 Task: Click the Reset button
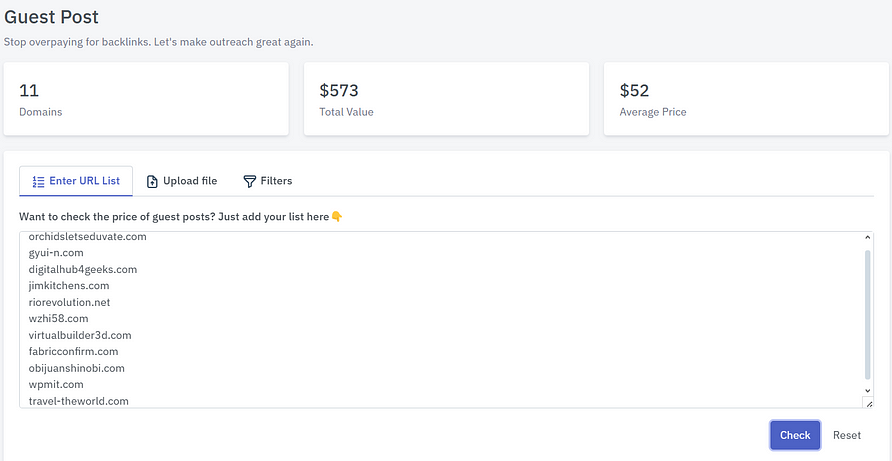[x=846, y=435]
